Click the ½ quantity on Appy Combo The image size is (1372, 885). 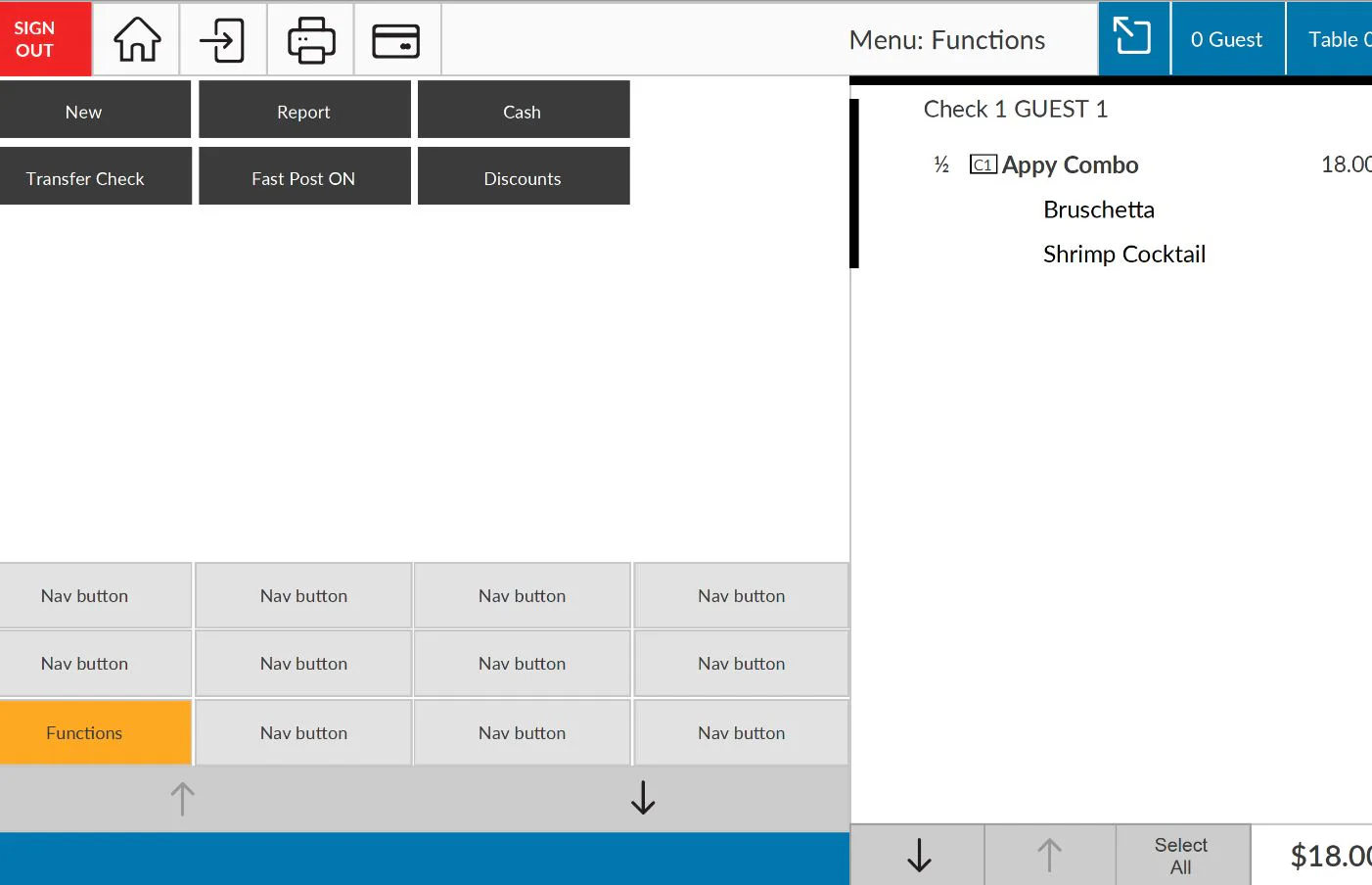941,164
